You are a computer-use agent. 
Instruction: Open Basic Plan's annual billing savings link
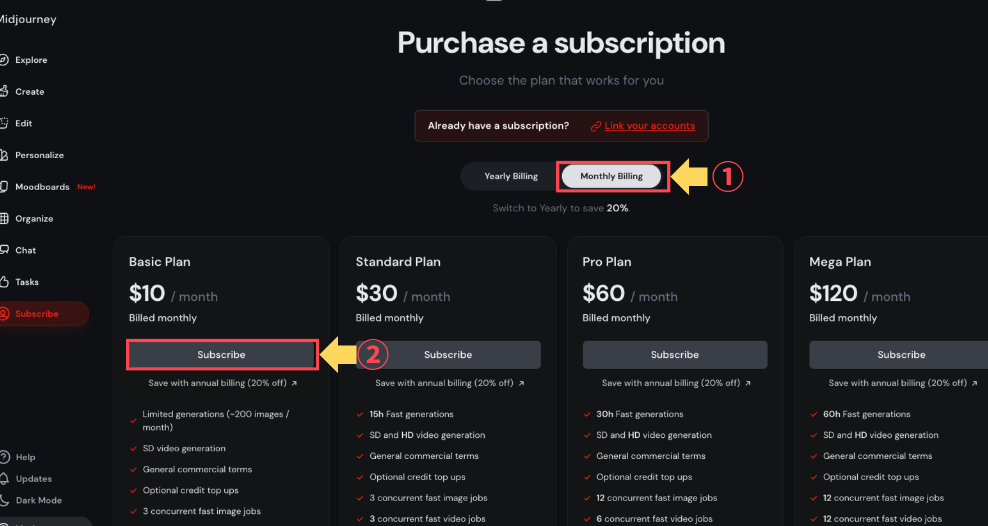221,383
